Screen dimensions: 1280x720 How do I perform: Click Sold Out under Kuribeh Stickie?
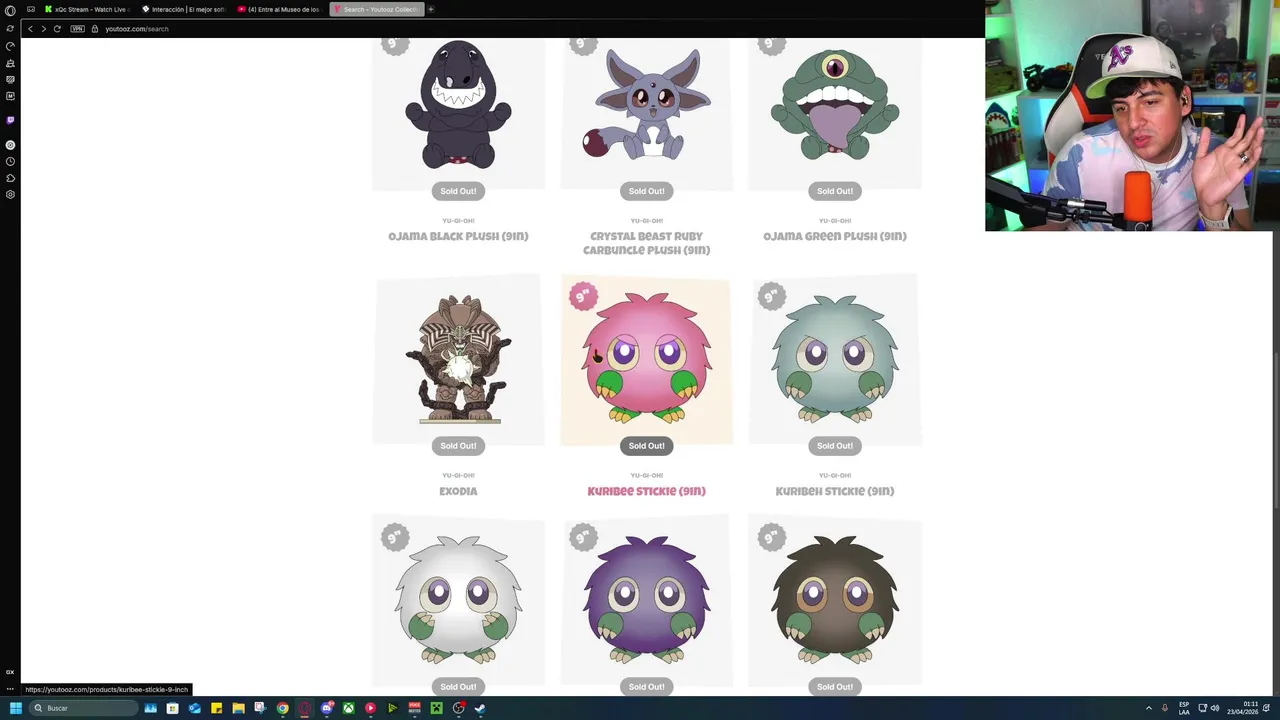(834, 446)
